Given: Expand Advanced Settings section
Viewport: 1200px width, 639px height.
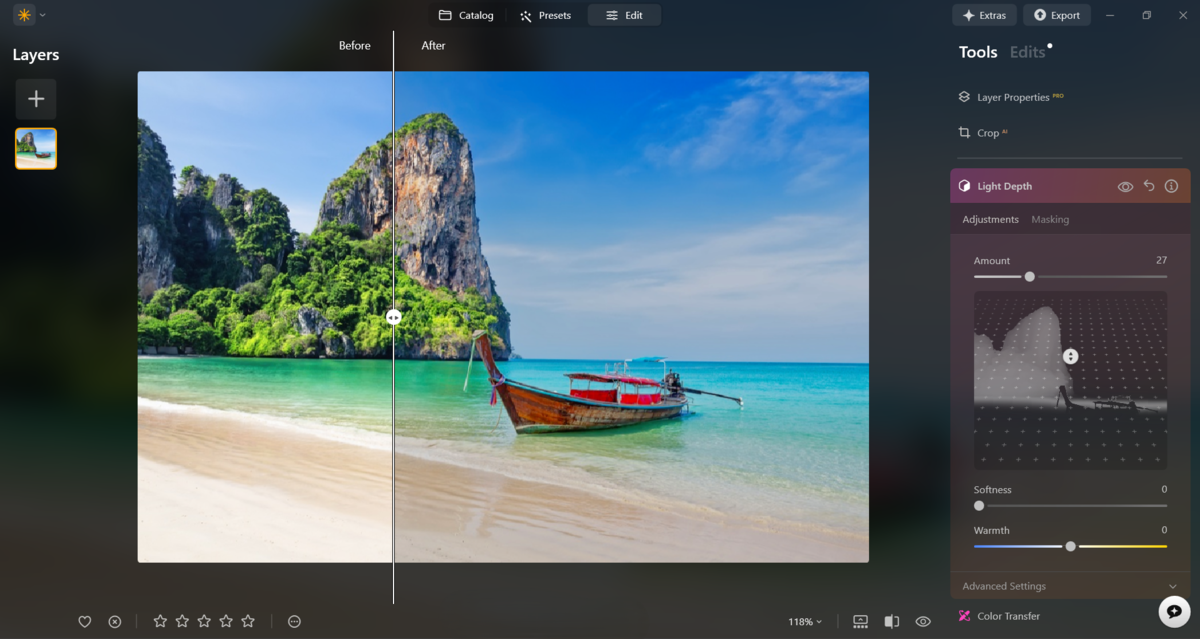Looking at the screenshot, I should pyautogui.click(x=1070, y=586).
